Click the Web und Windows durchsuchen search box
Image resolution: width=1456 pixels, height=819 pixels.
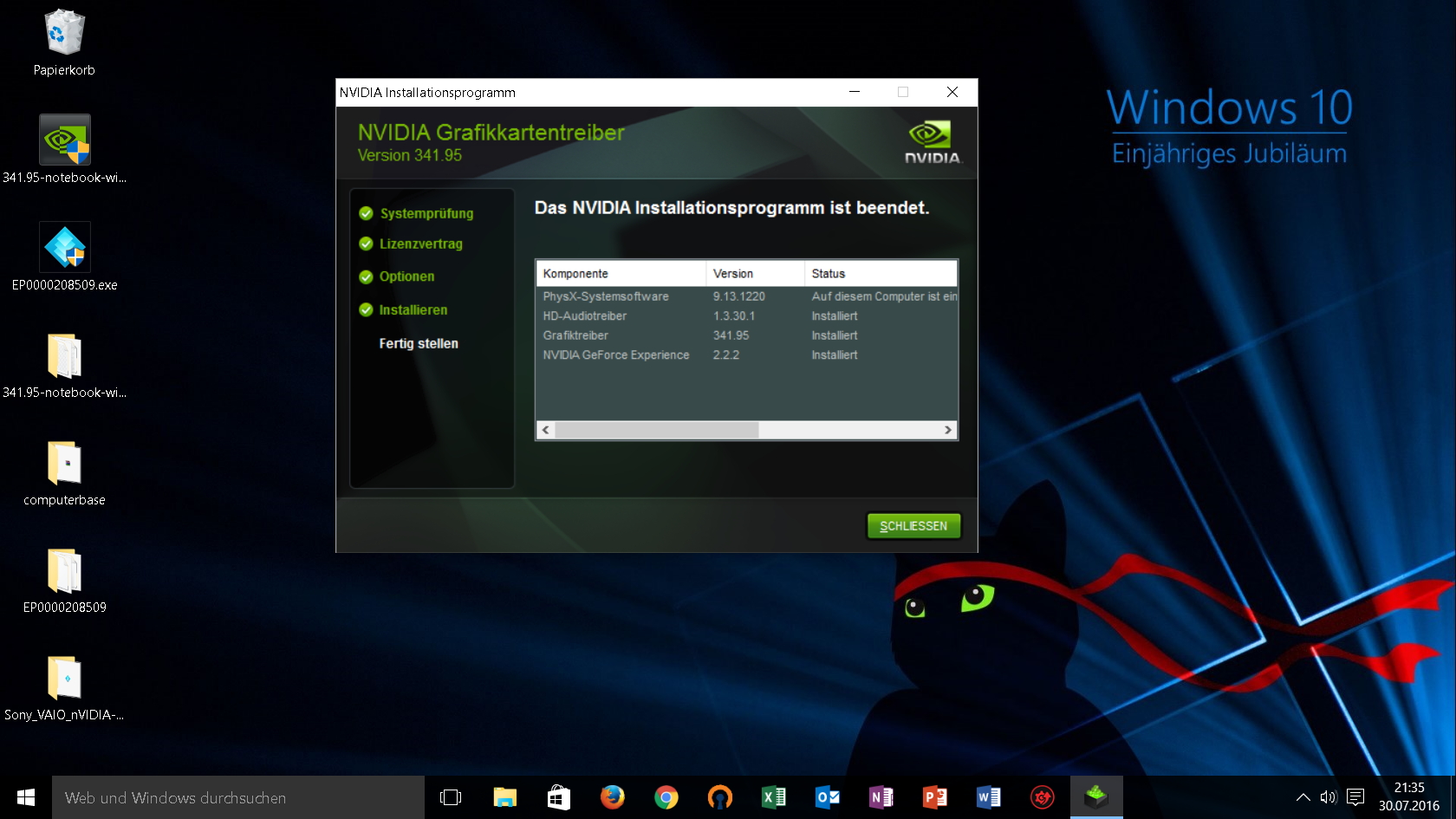(x=238, y=797)
